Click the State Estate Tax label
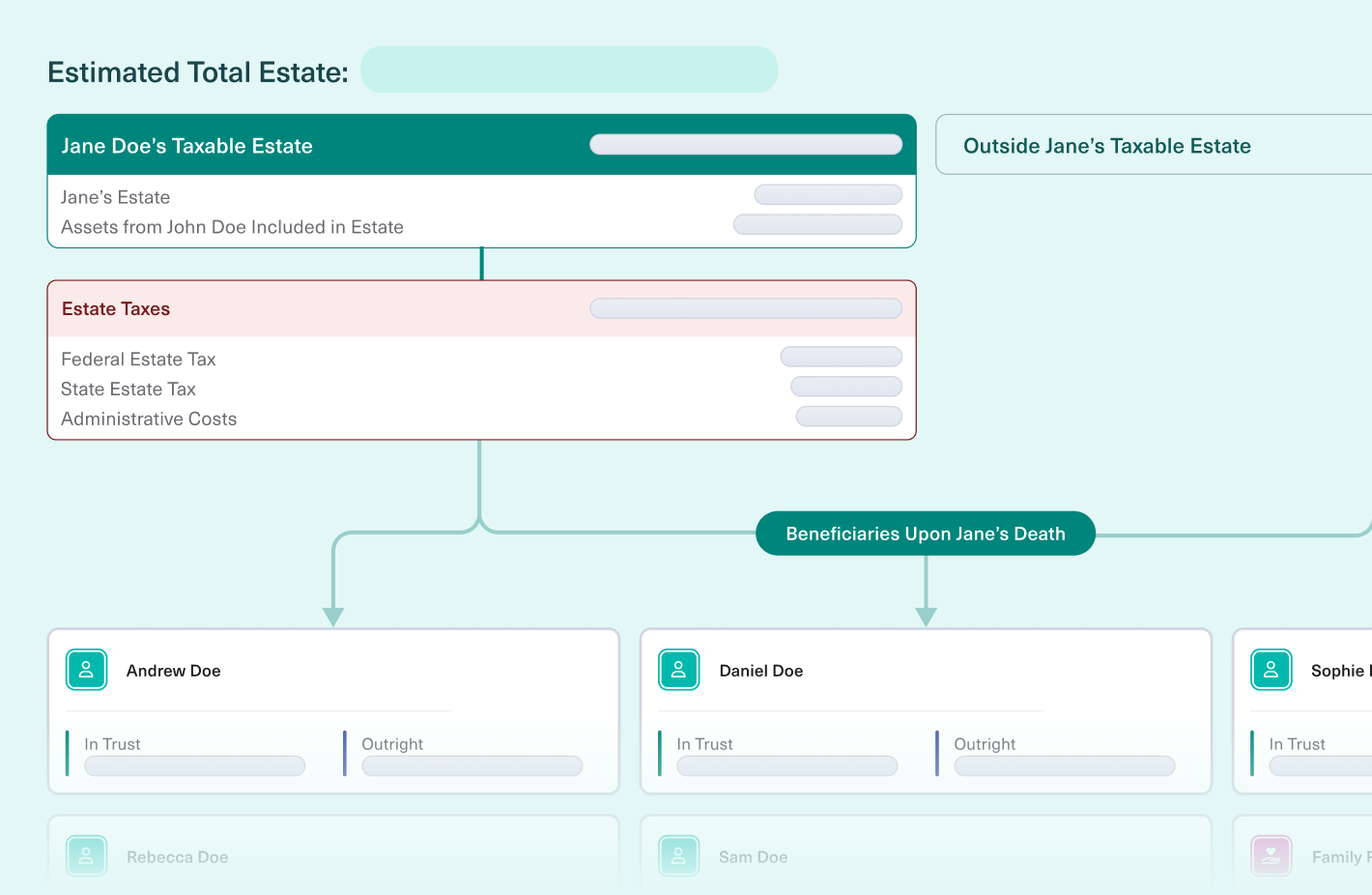Screen dimensions: 1372x895 pyautogui.click(x=129, y=390)
